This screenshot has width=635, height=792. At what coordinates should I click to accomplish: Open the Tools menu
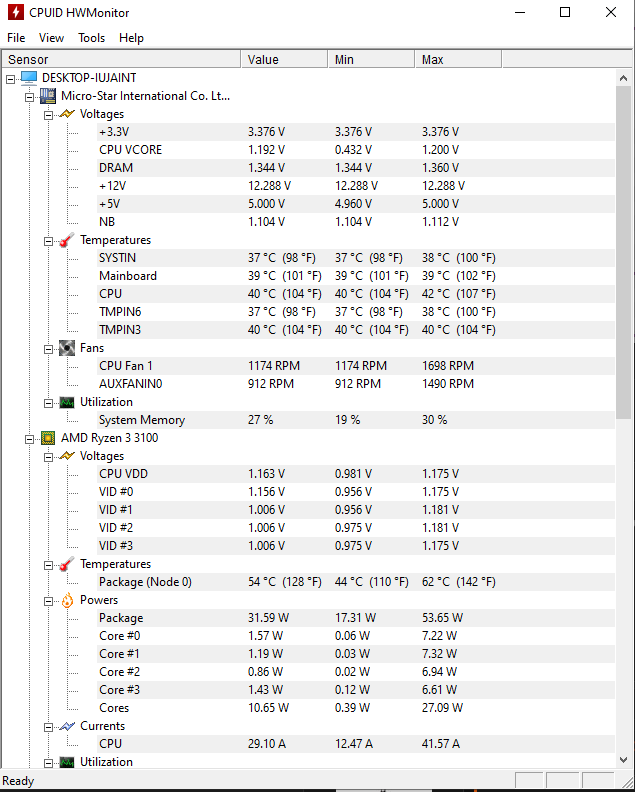pos(91,38)
